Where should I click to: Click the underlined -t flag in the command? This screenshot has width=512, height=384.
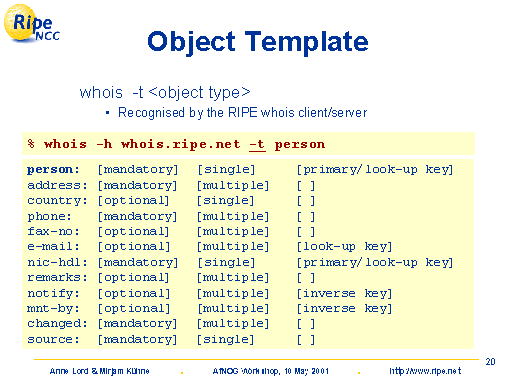tap(257, 145)
